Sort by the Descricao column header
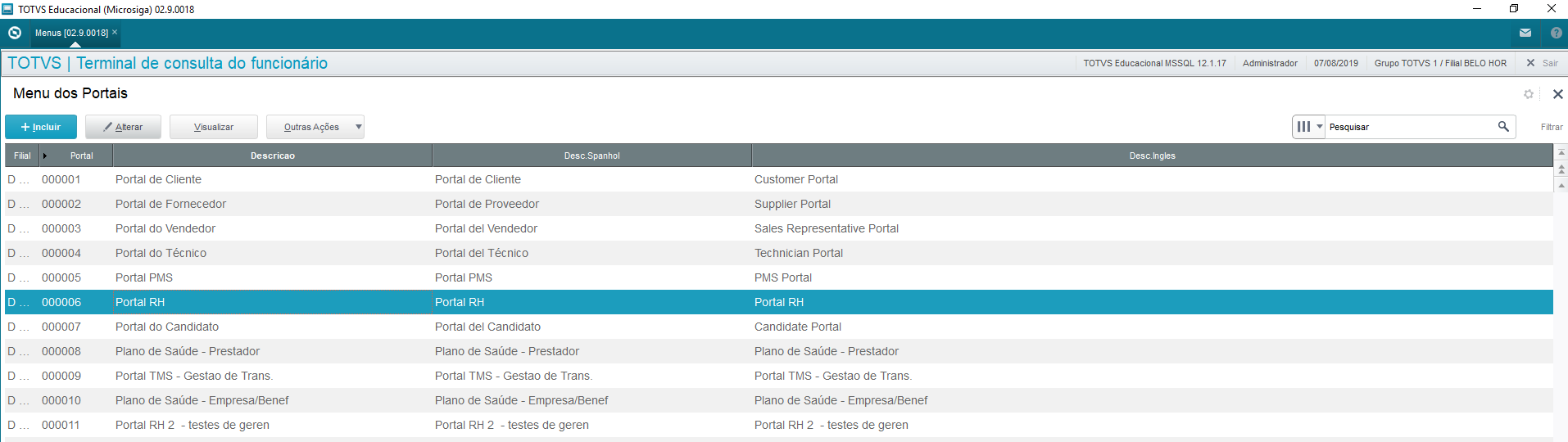This screenshot has height=442, width=1568. [x=273, y=156]
